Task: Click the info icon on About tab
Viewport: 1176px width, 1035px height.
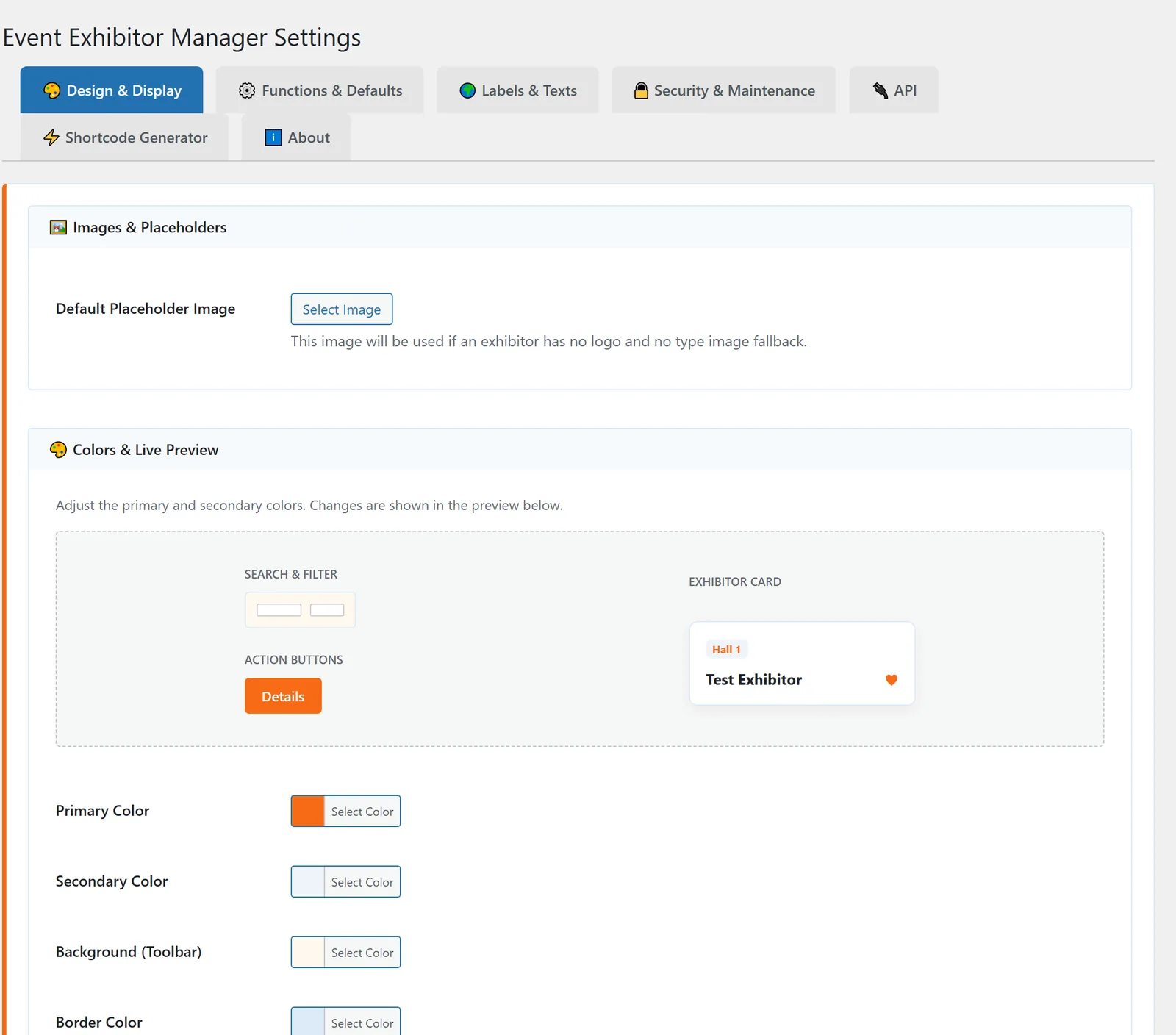Action: [x=273, y=137]
